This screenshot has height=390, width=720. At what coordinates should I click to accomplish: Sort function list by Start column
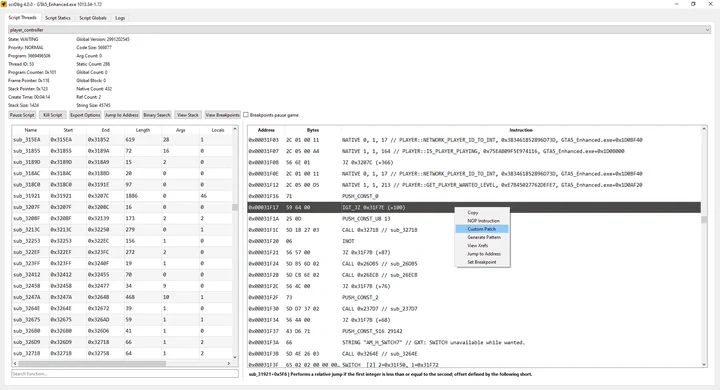coord(68,130)
